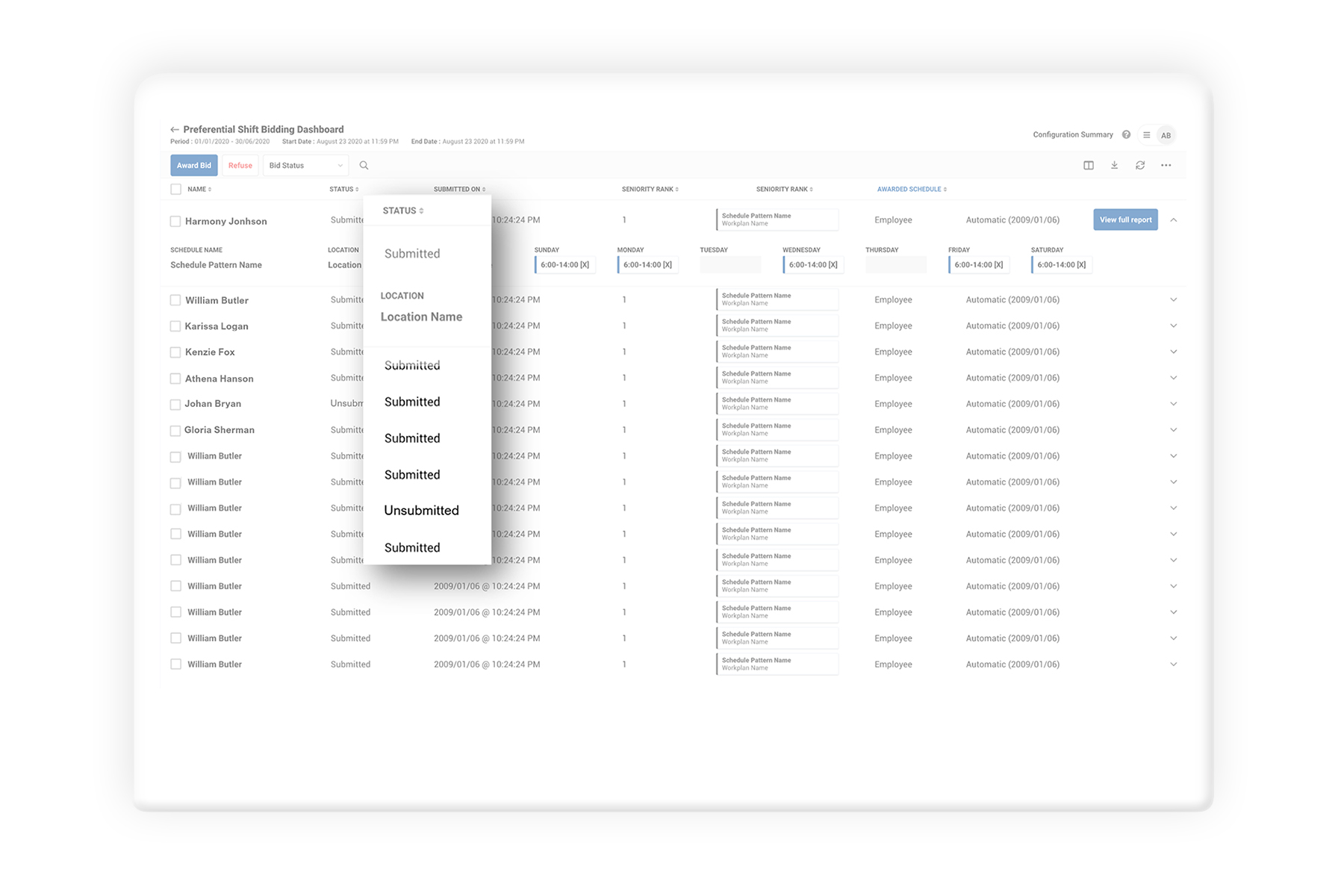Collapse the expanded Harmony Jonhson row
Image resolution: width=1344 pixels, height=896 pixels.
click(x=1173, y=220)
